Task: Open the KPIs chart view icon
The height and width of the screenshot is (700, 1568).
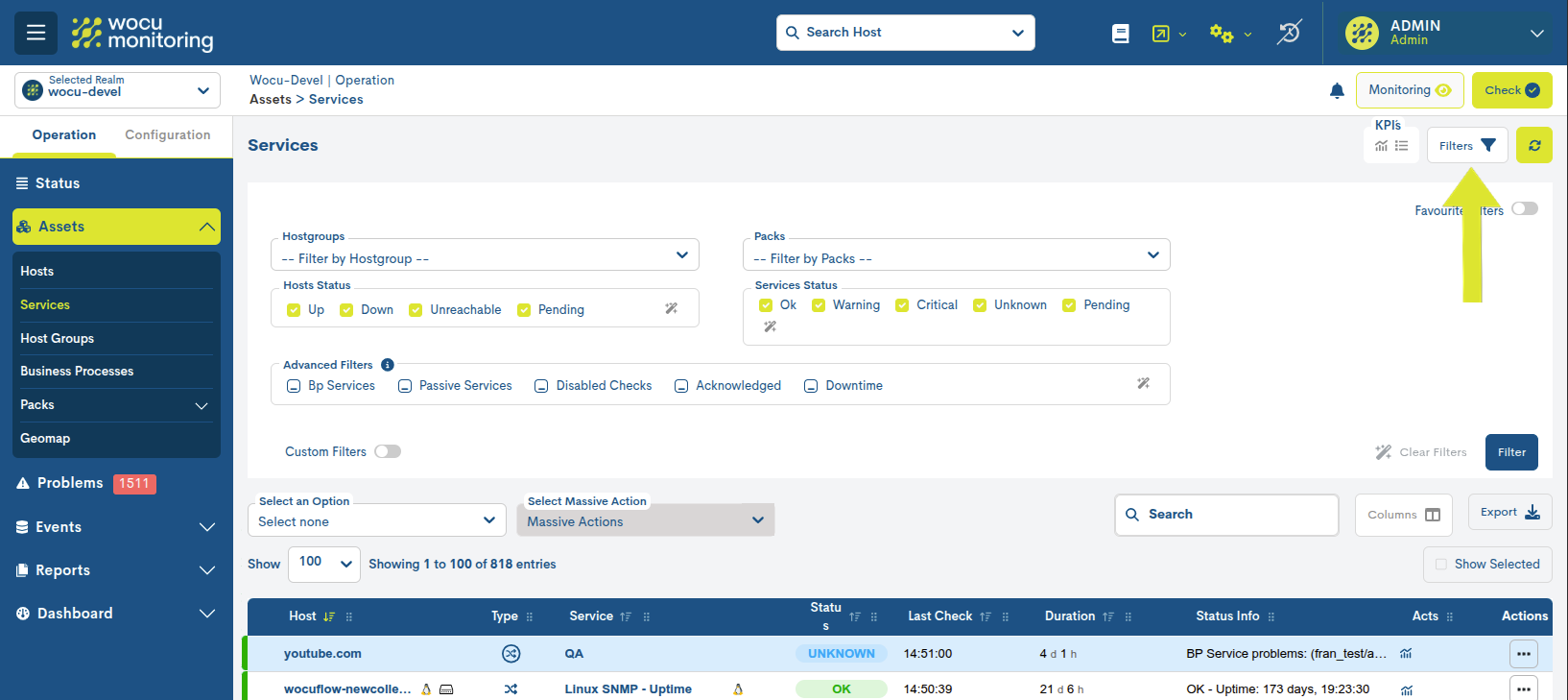Action: 1381,146
